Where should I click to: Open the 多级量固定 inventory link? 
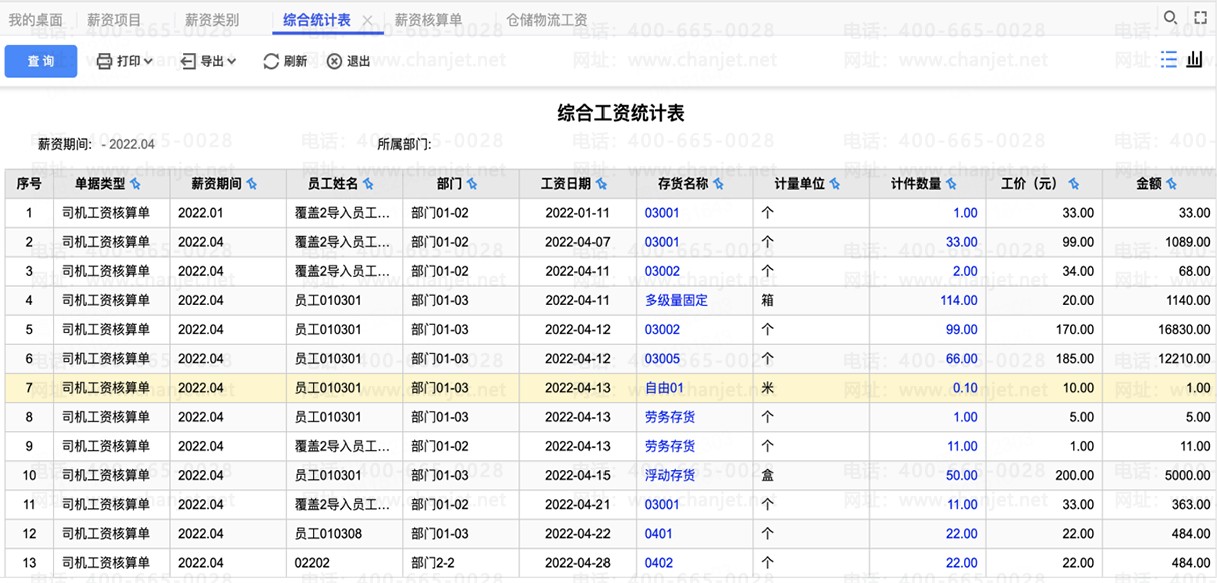pos(676,300)
